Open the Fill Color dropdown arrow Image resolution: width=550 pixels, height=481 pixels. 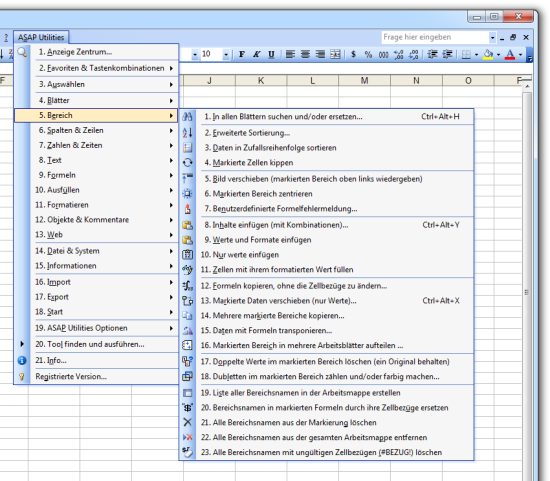[498, 54]
